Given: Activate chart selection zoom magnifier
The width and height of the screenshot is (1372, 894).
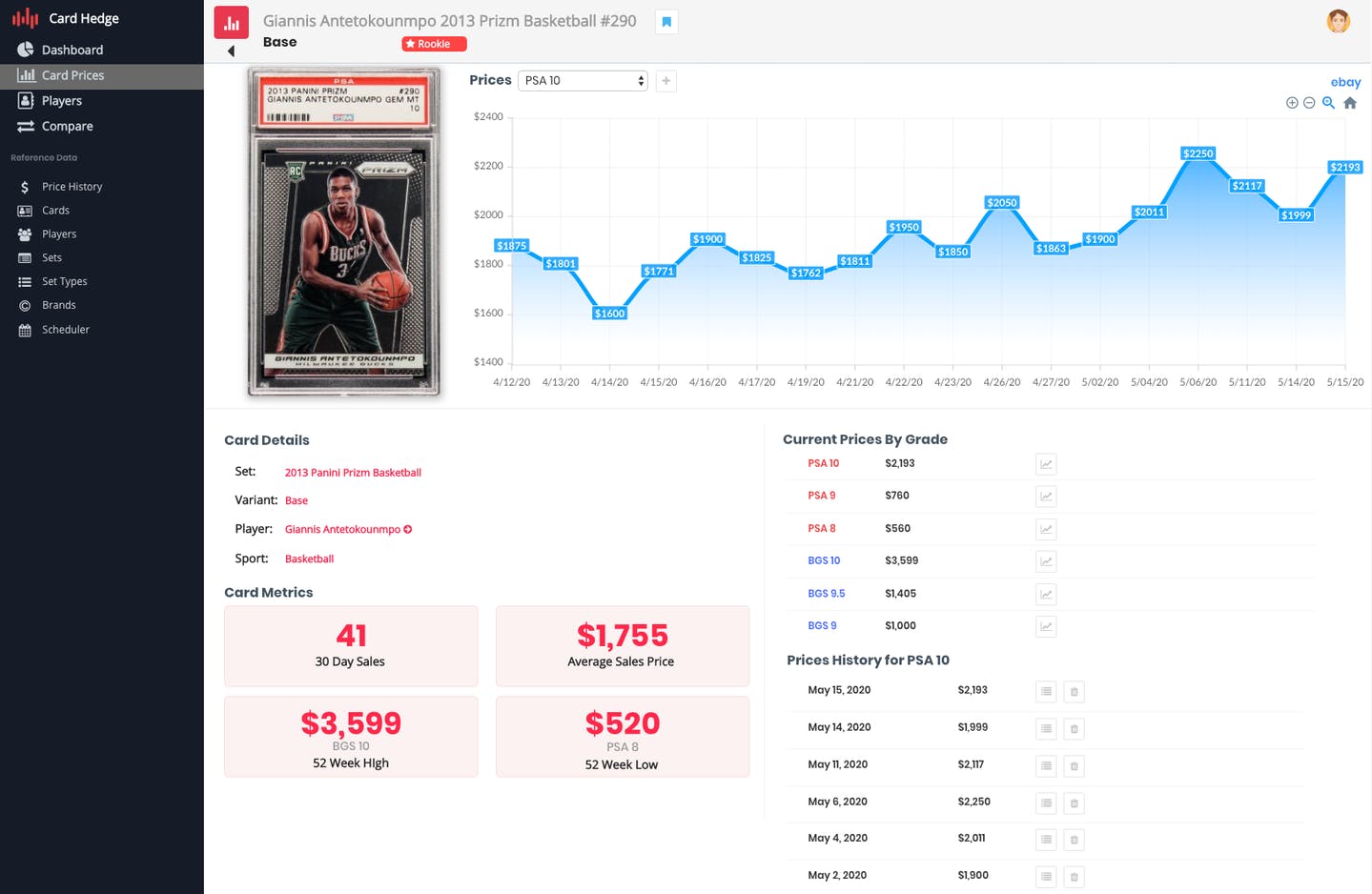Looking at the screenshot, I should [x=1328, y=103].
